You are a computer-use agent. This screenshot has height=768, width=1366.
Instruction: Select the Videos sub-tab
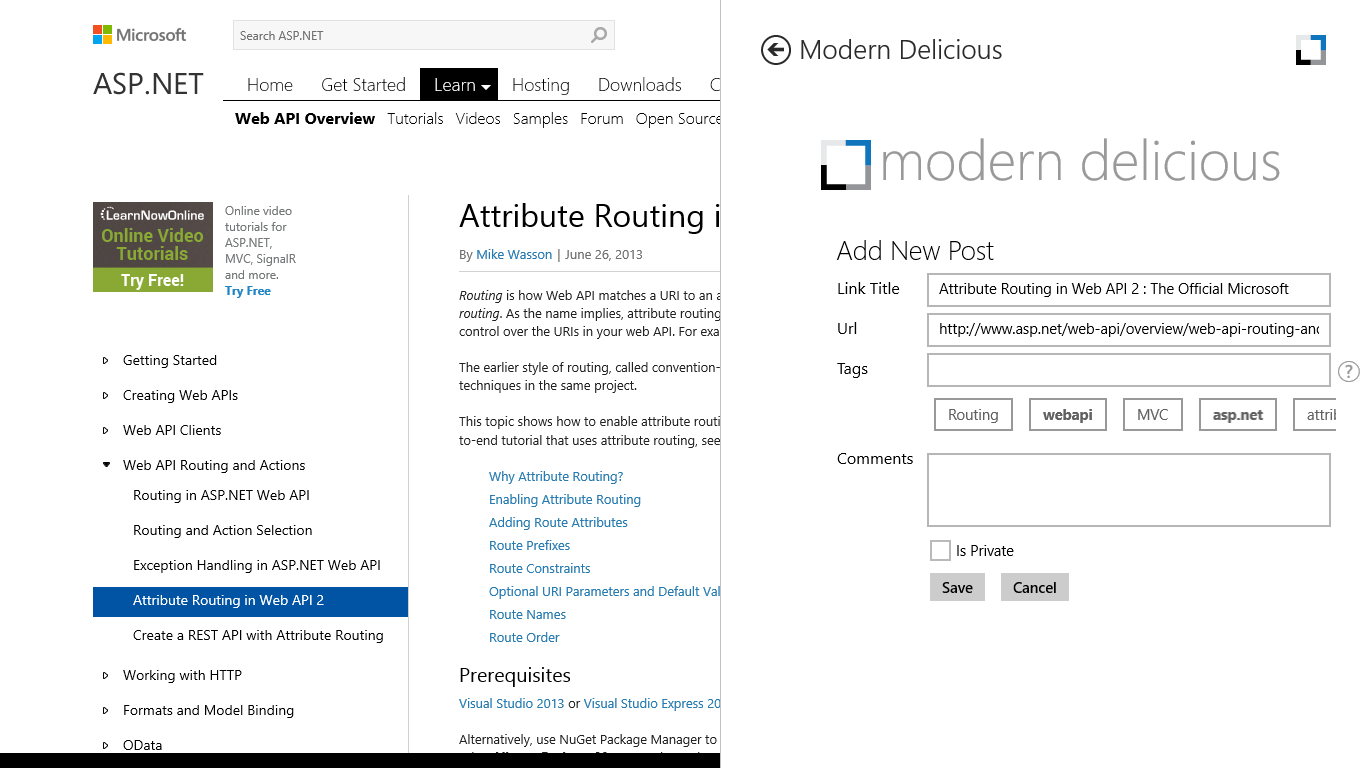pyautogui.click(x=478, y=118)
